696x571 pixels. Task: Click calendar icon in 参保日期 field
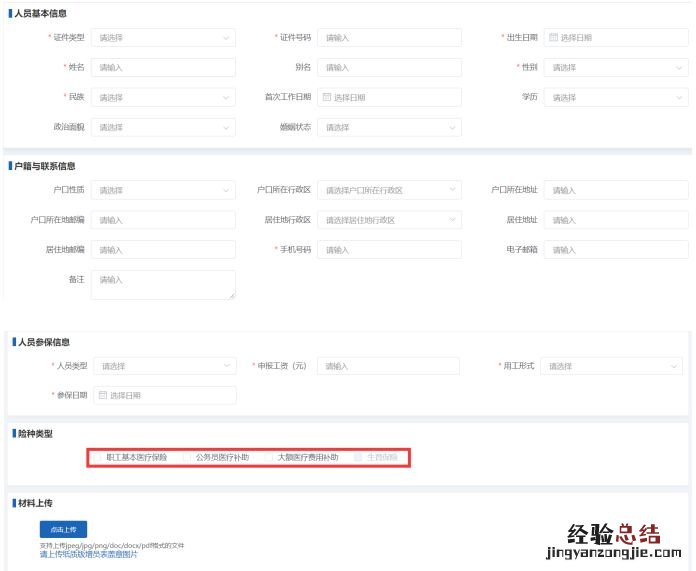coord(102,395)
